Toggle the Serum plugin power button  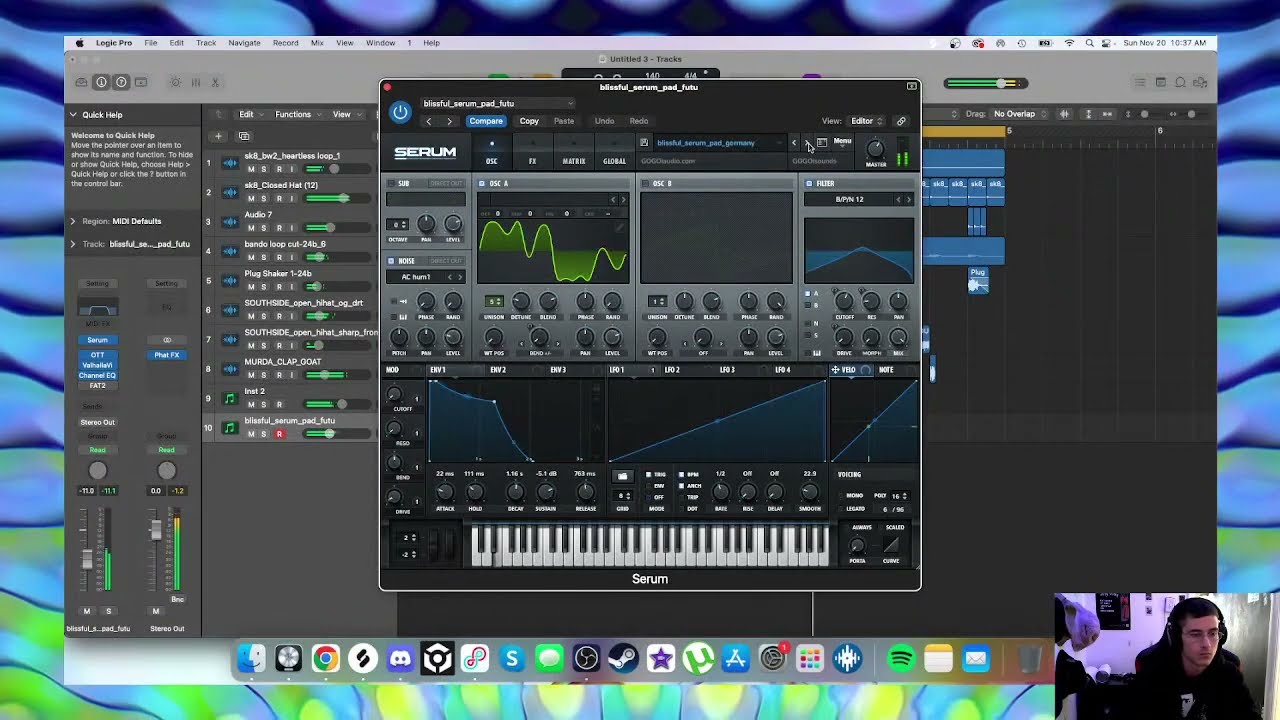click(400, 112)
